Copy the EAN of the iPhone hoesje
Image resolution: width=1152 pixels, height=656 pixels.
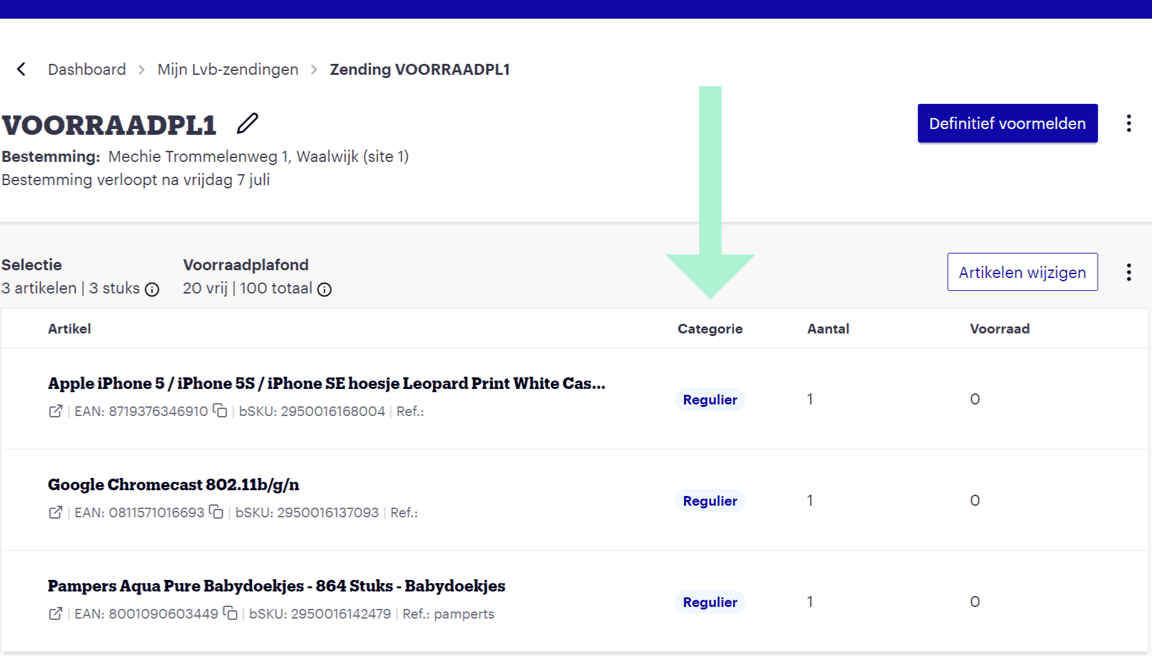tap(220, 411)
